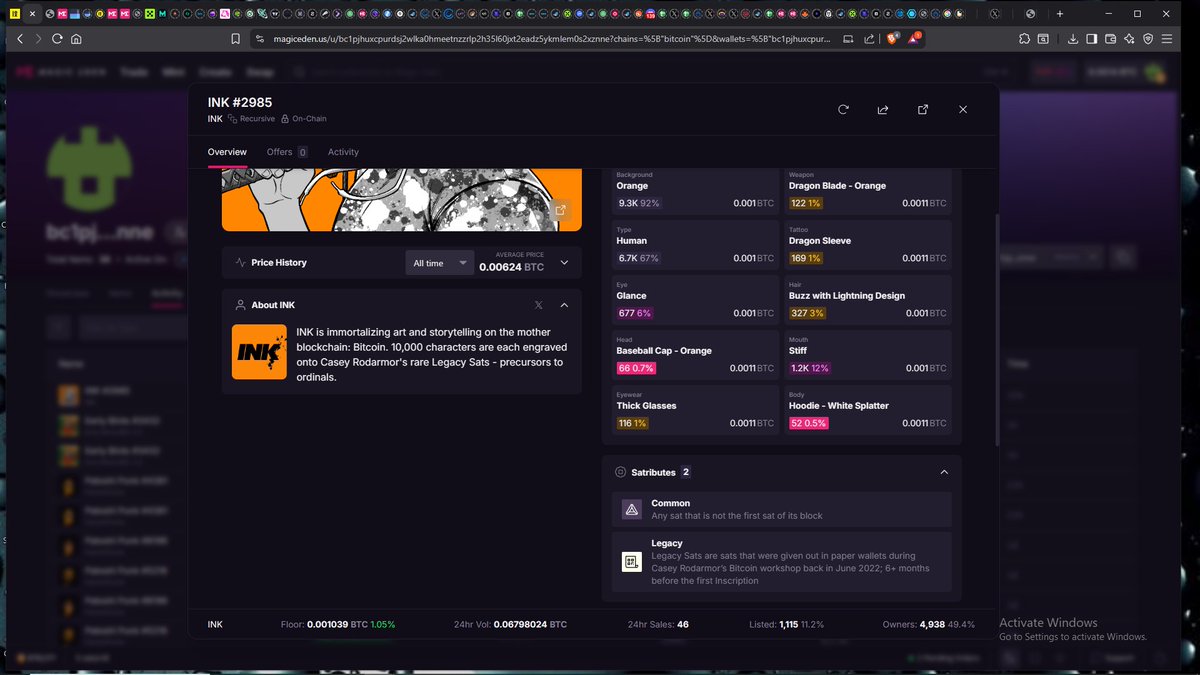Image resolution: width=1200 pixels, height=675 pixels.
Task: Click the Floor 0.001039 BTC stat
Action: [x=338, y=624]
